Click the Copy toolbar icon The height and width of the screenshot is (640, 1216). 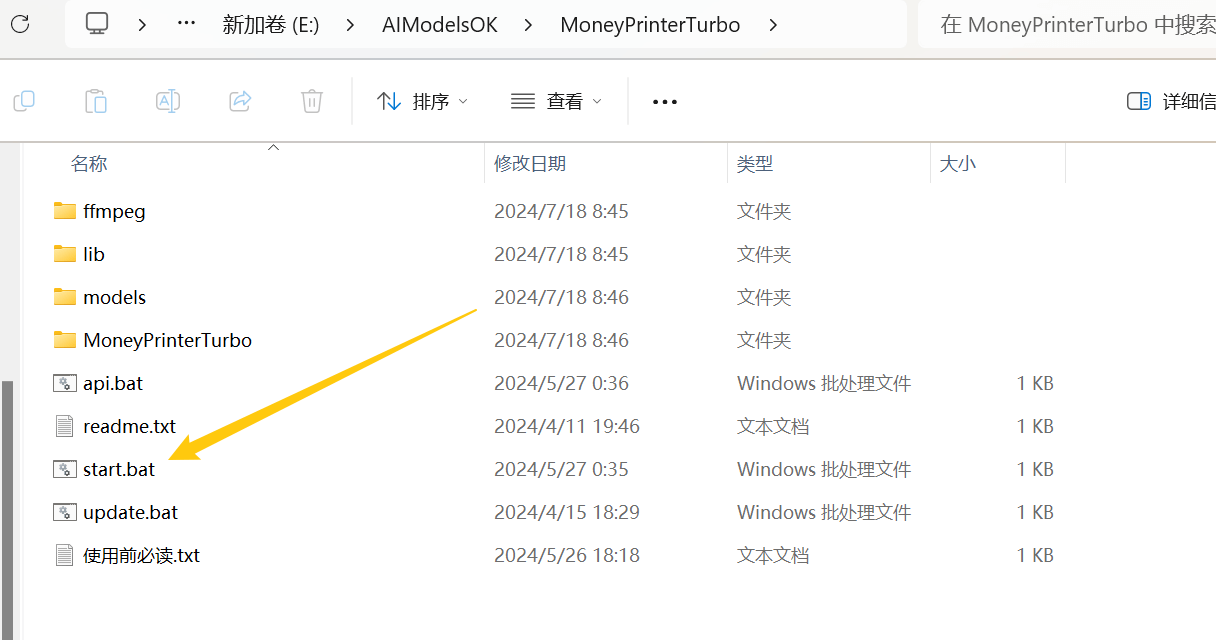[x=24, y=101]
